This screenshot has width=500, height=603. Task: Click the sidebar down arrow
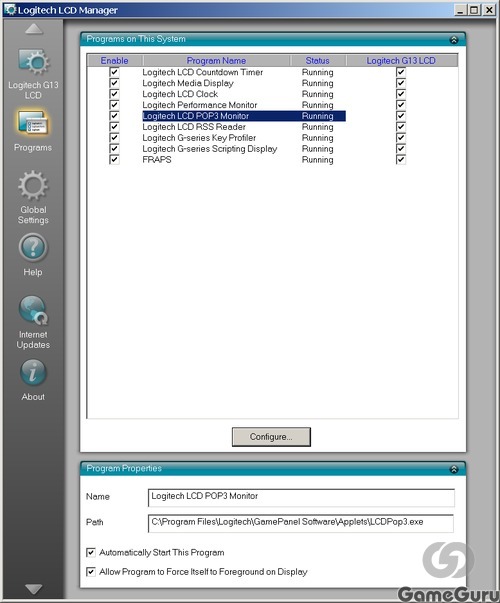coord(34,589)
